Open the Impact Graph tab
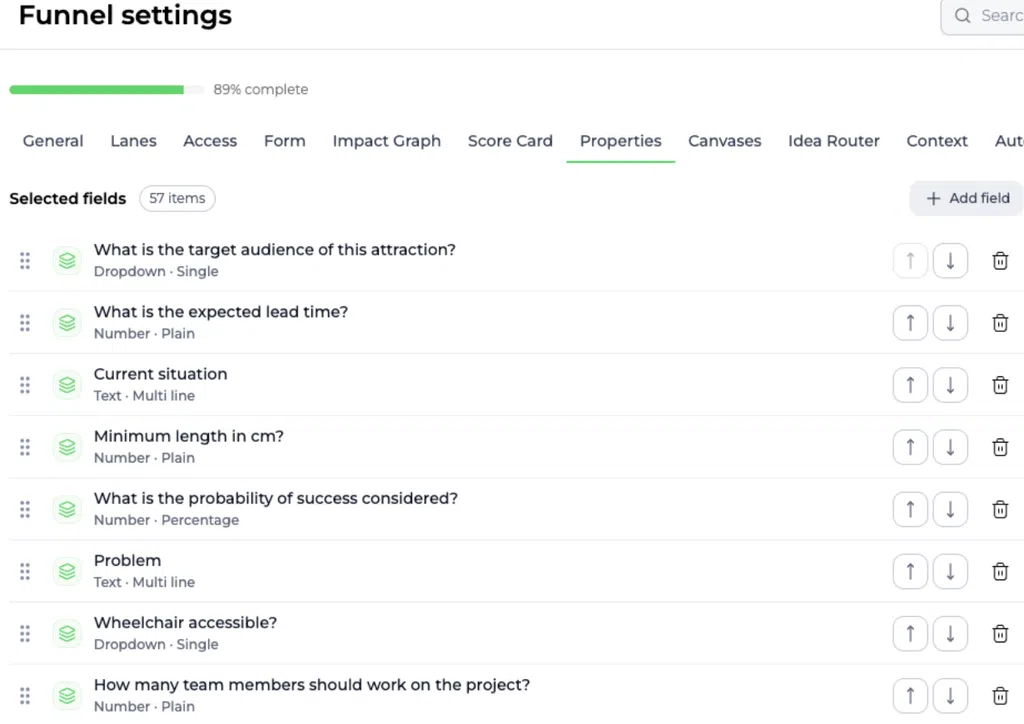The height and width of the screenshot is (724, 1024). [387, 141]
